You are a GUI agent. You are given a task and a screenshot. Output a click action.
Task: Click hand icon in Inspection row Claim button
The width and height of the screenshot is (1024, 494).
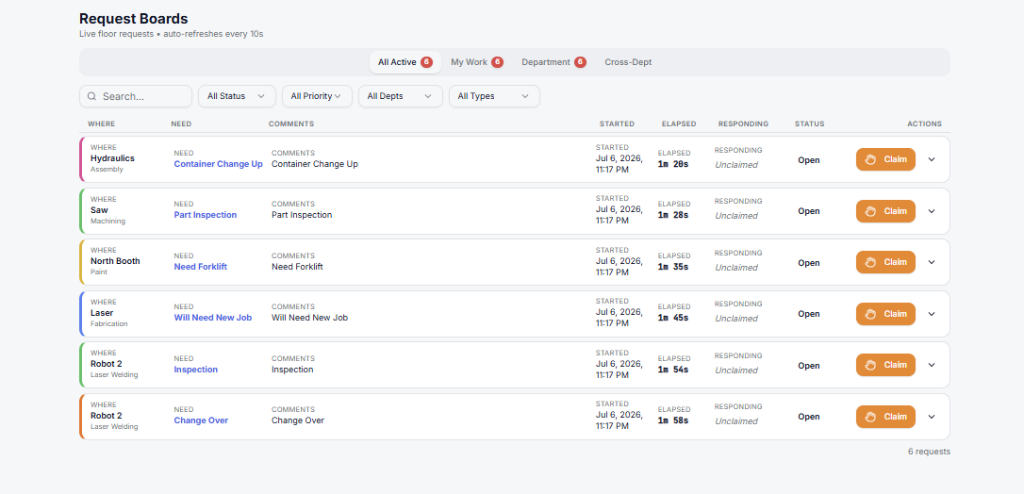pos(870,365)
